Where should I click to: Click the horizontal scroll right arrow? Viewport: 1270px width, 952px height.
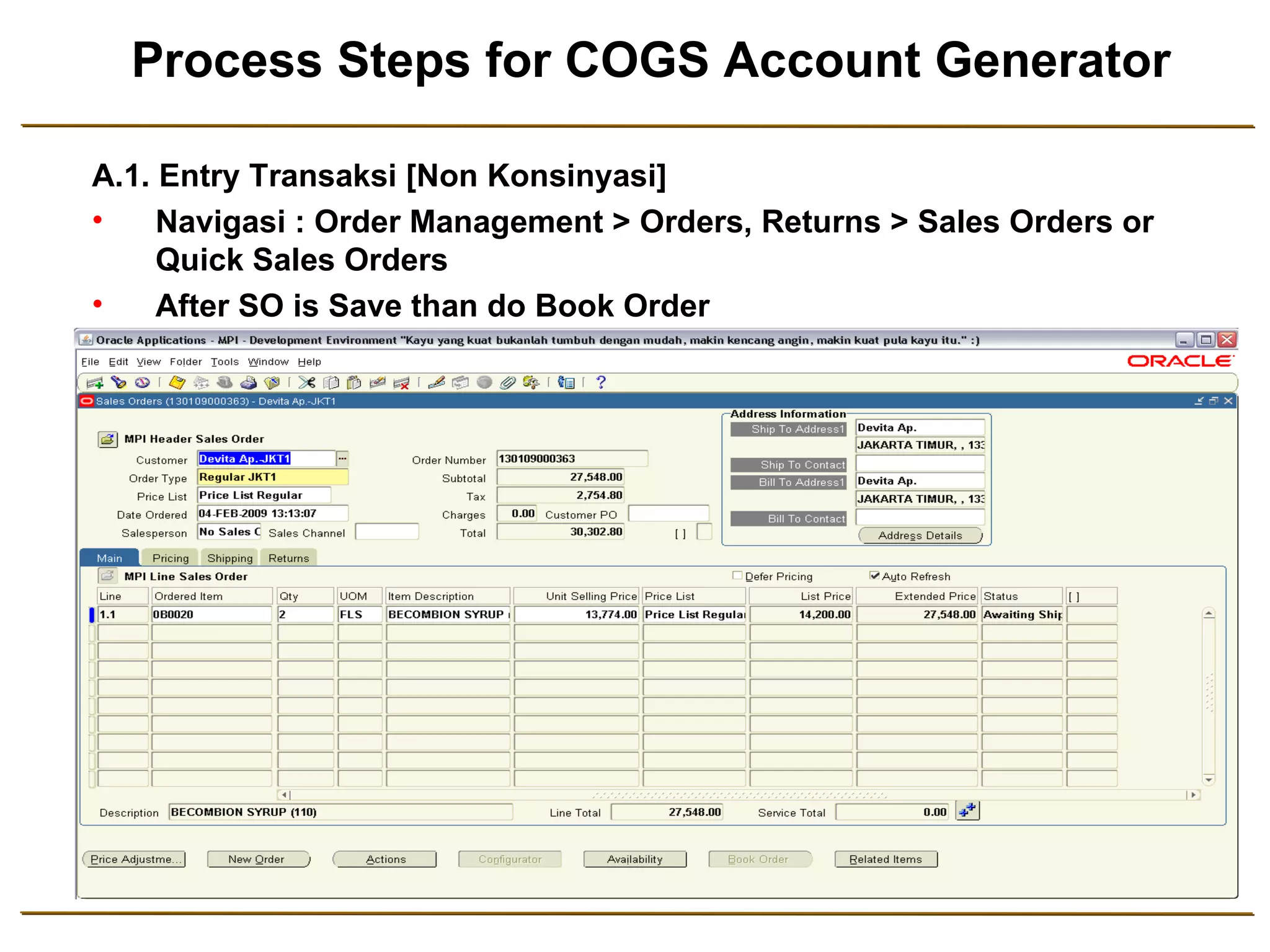tap(1194, 795)
